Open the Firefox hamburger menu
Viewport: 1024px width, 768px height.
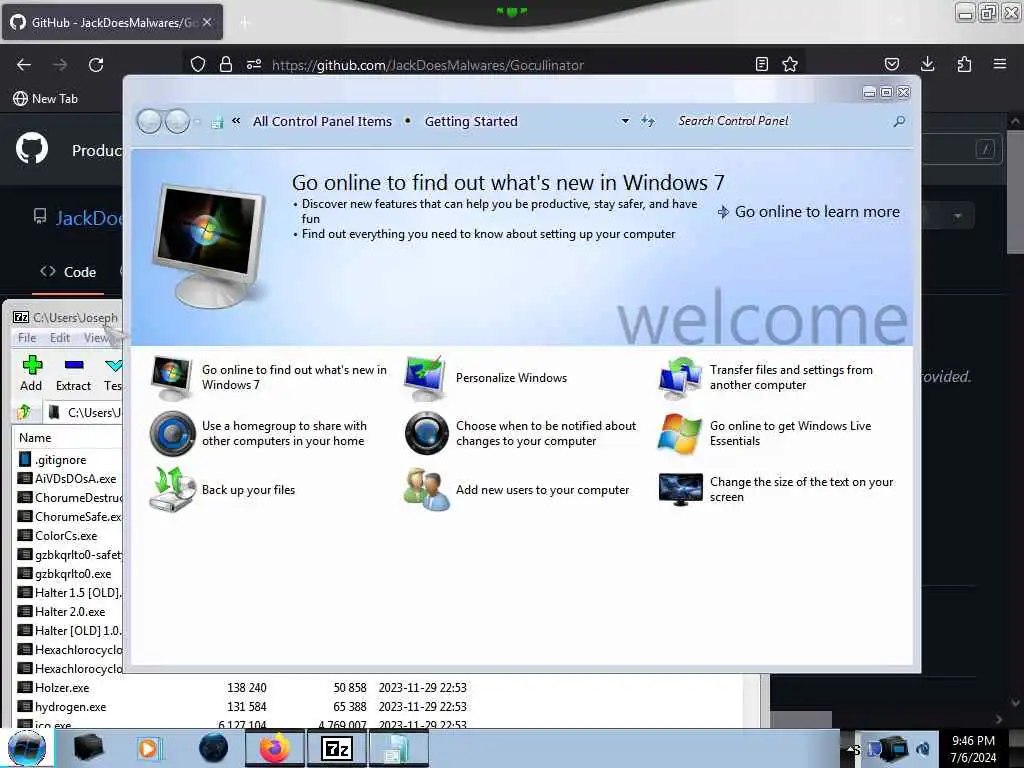coord(1000,64)
